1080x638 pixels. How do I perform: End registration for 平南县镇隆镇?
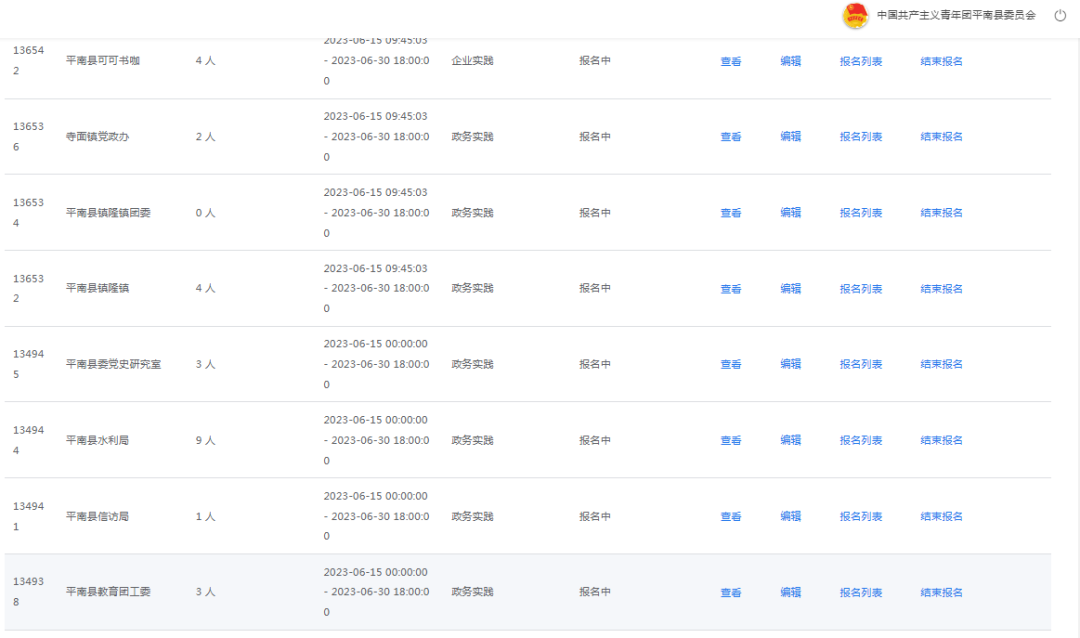point(941,289)
